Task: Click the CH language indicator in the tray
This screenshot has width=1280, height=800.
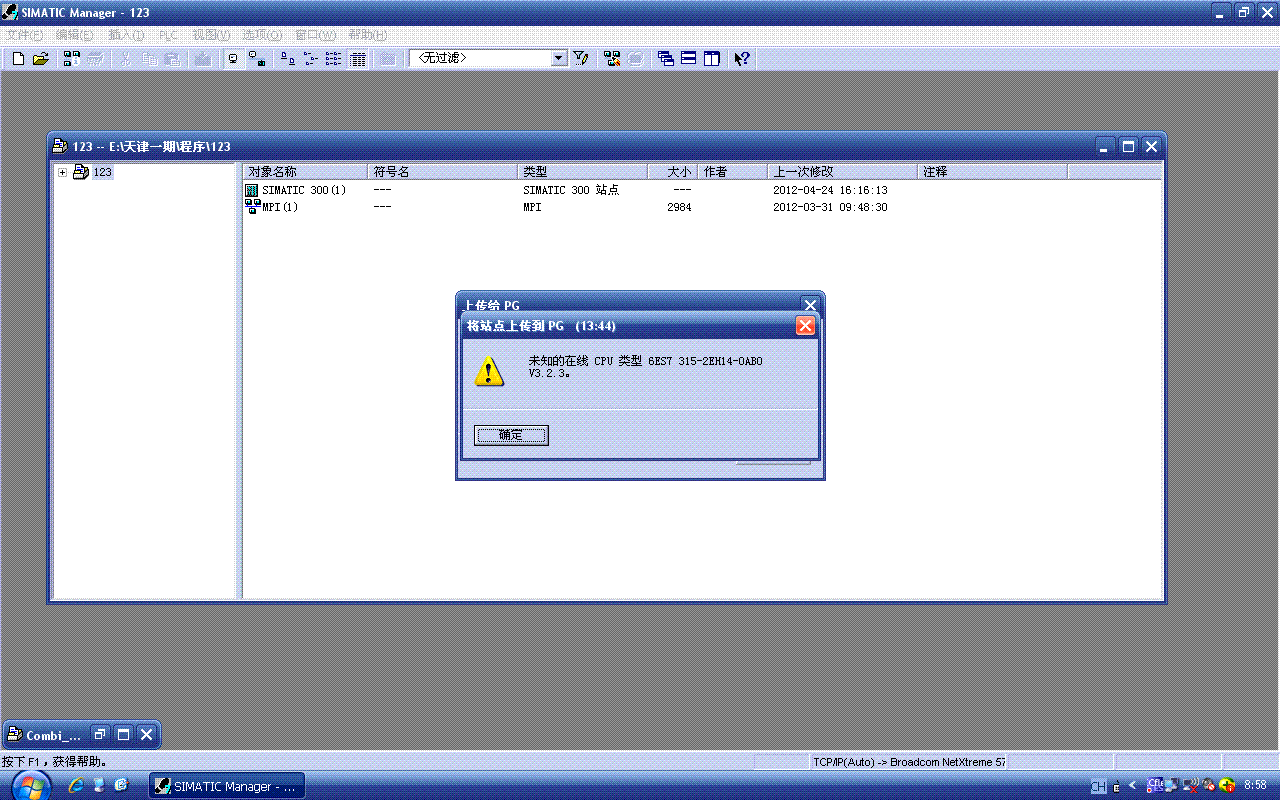Action: (1098, 787)
